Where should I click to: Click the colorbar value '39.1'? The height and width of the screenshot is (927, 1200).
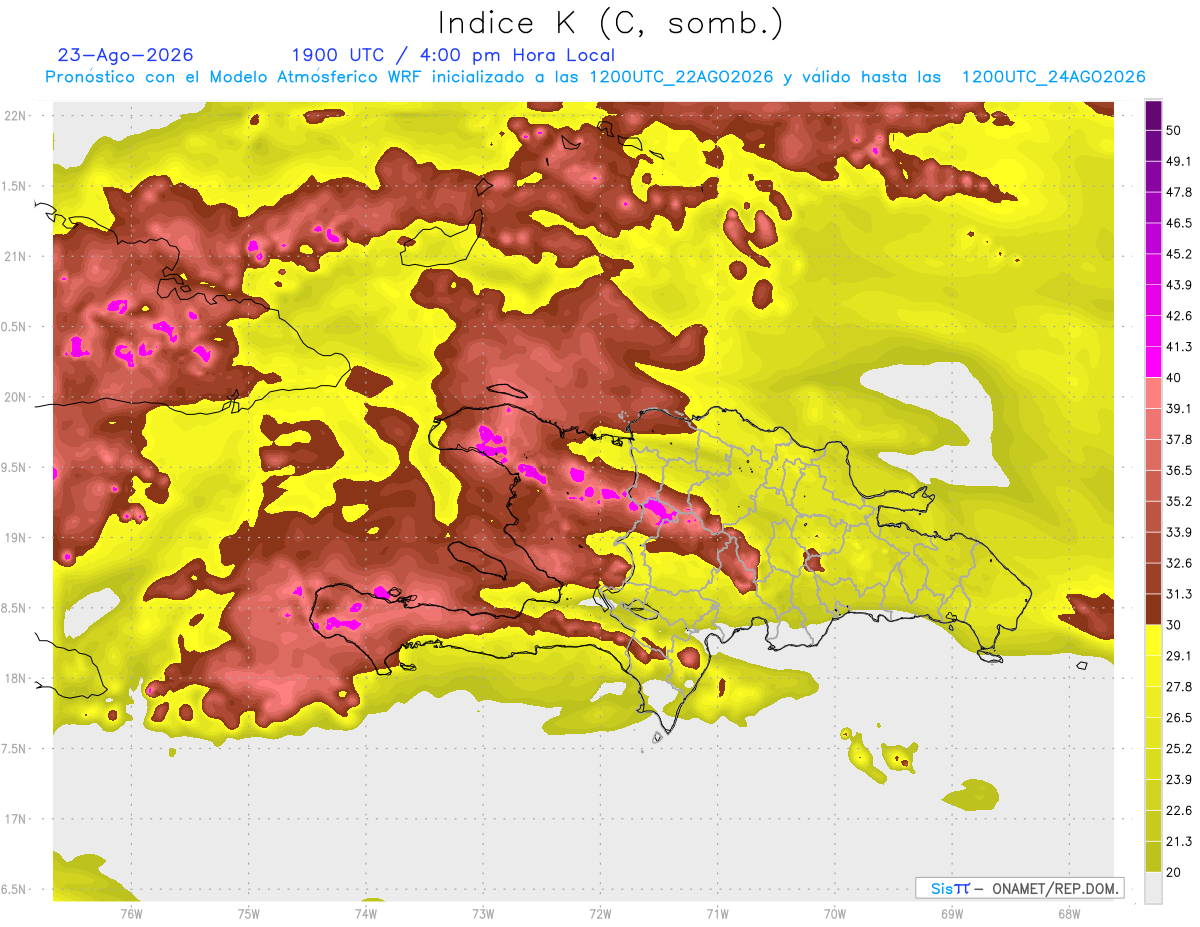point(1179,409)
